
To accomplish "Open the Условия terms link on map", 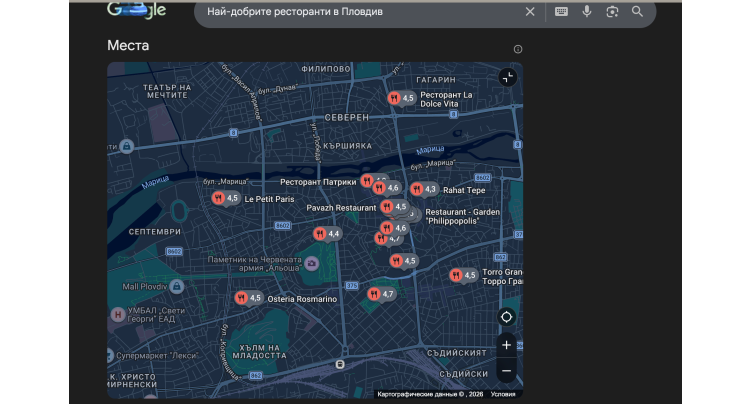I will pyautogui.click(x=503, y=394).
